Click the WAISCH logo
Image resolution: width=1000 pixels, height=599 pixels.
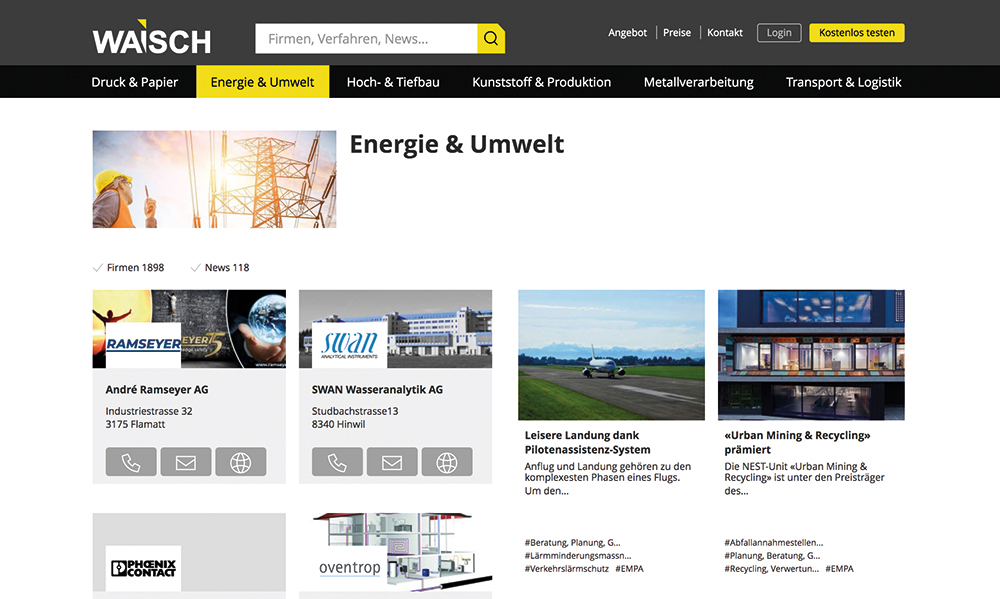click(x=152, y=38)
